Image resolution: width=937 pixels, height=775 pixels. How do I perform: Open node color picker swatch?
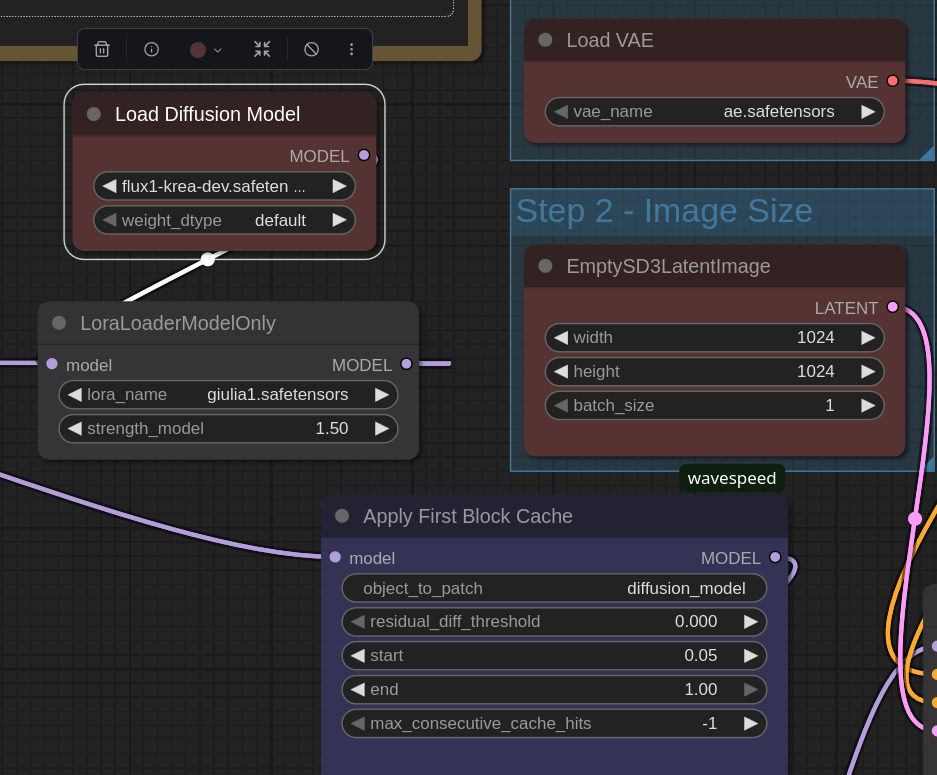click(205, 49)
